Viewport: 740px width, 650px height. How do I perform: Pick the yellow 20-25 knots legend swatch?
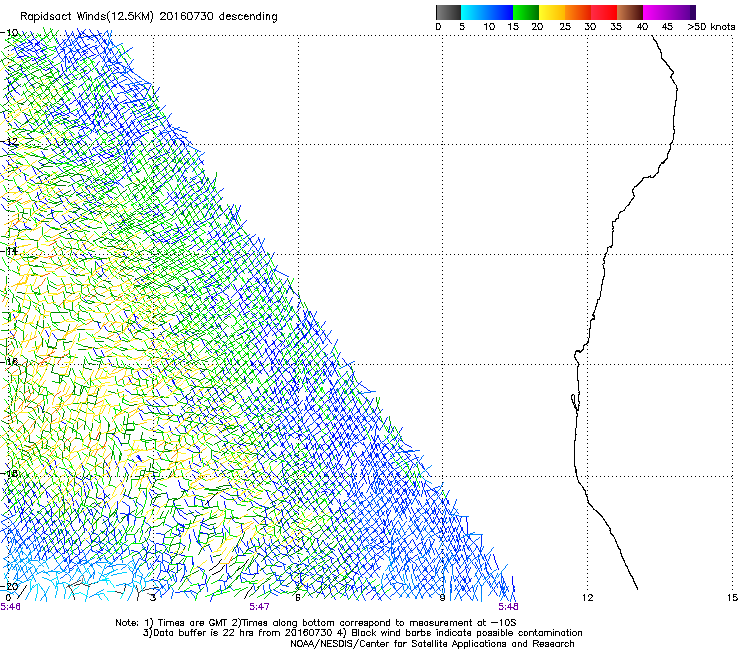[552, 12]
